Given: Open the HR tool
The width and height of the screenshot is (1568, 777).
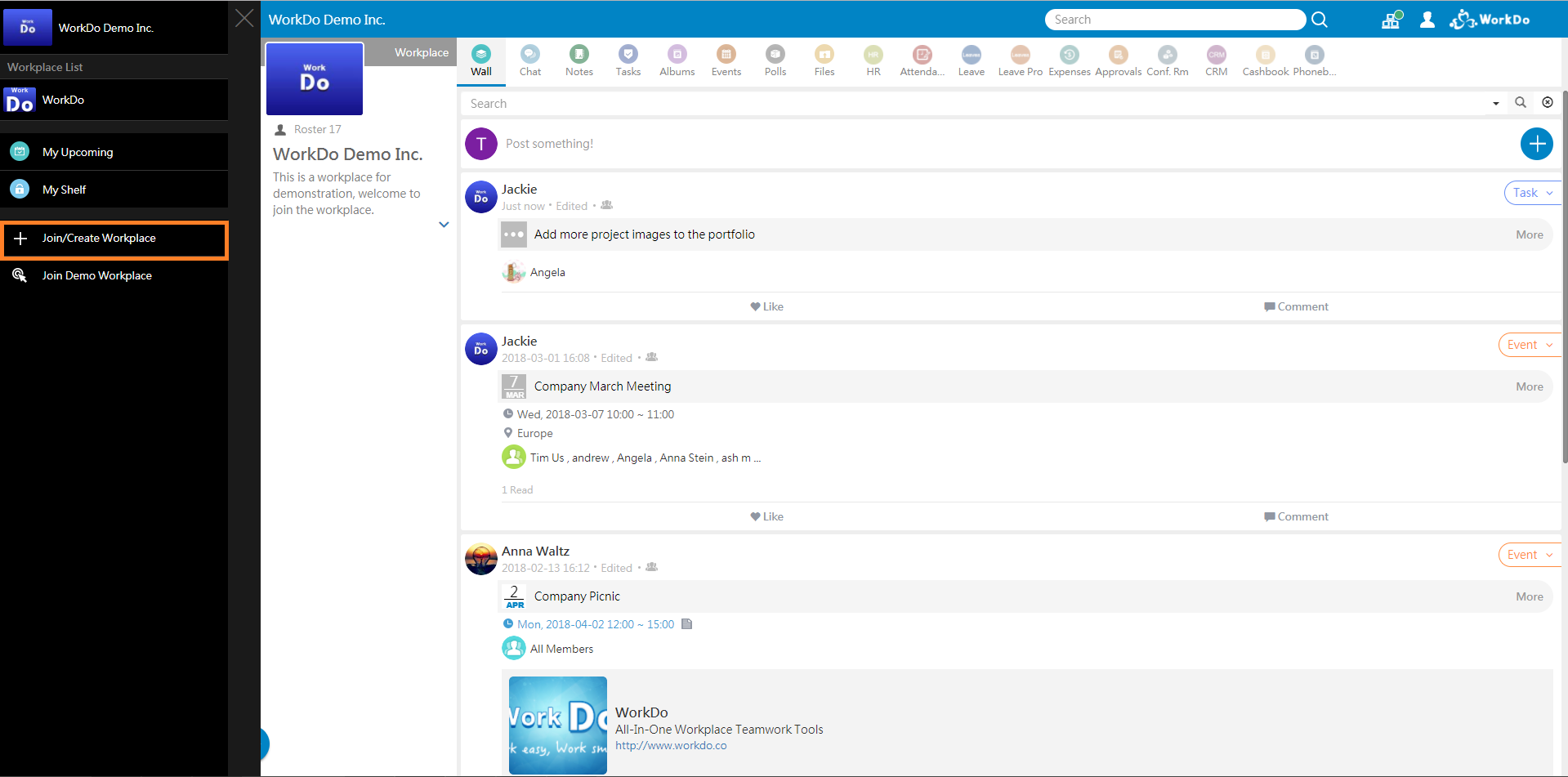Looking at the screenshot, I should click(873, 61).
